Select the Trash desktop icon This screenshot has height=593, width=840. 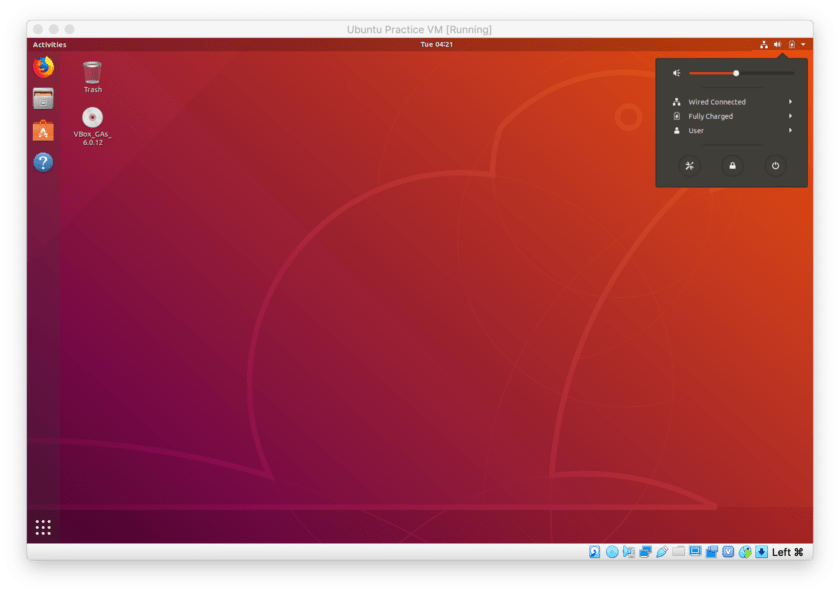coord(92,77)
